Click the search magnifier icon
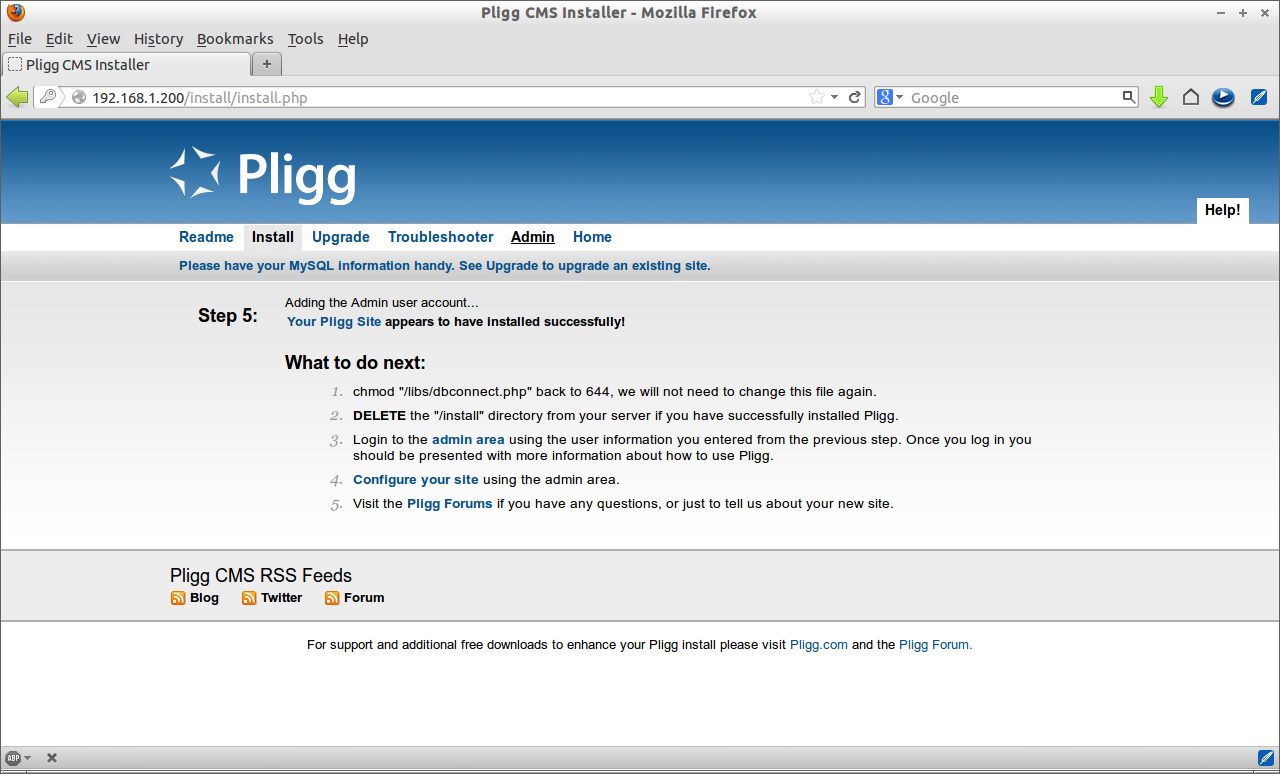Screen dimensions: 1280x774 point(1129,97)
